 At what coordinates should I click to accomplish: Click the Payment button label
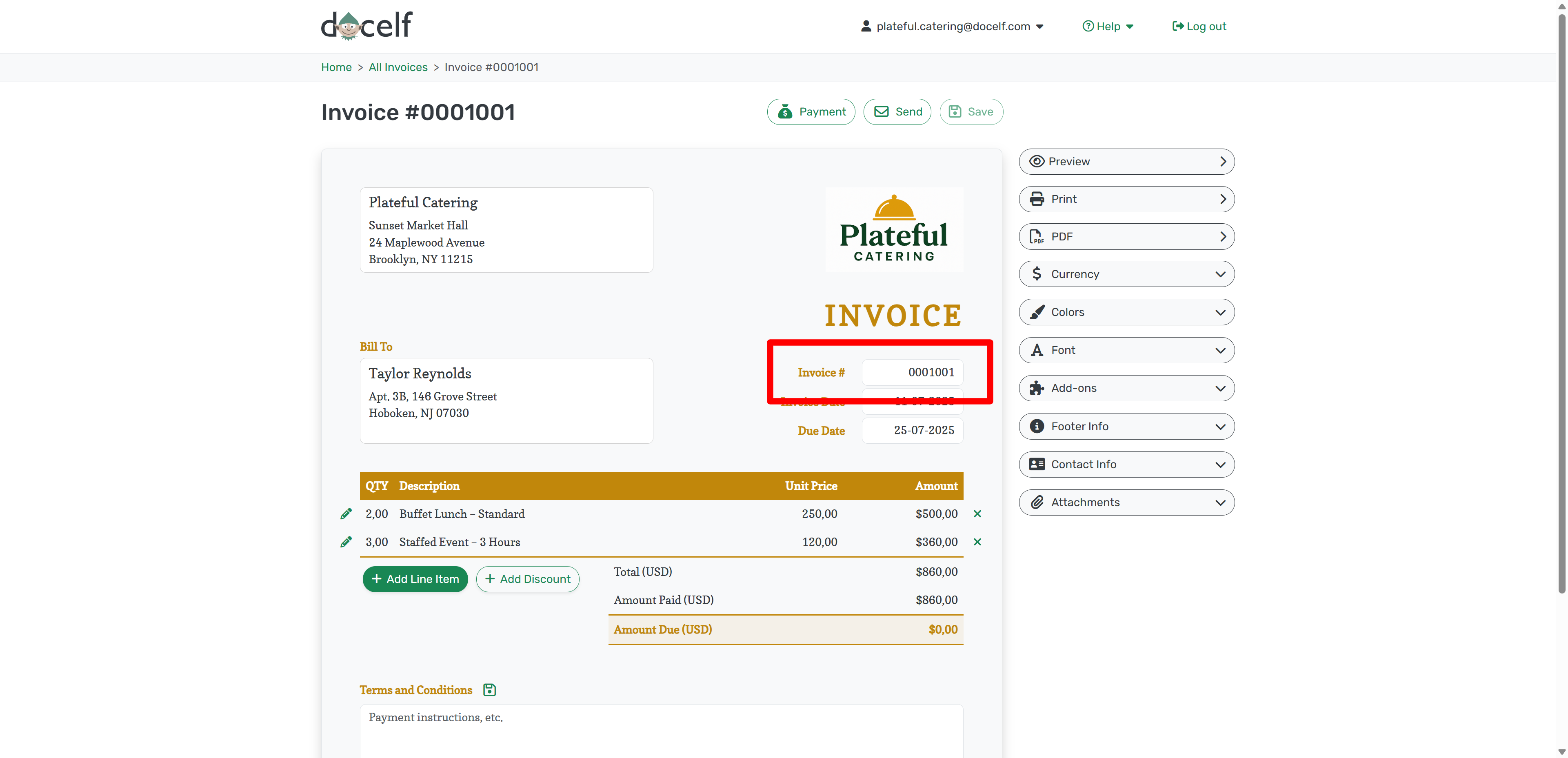[822, 111]
